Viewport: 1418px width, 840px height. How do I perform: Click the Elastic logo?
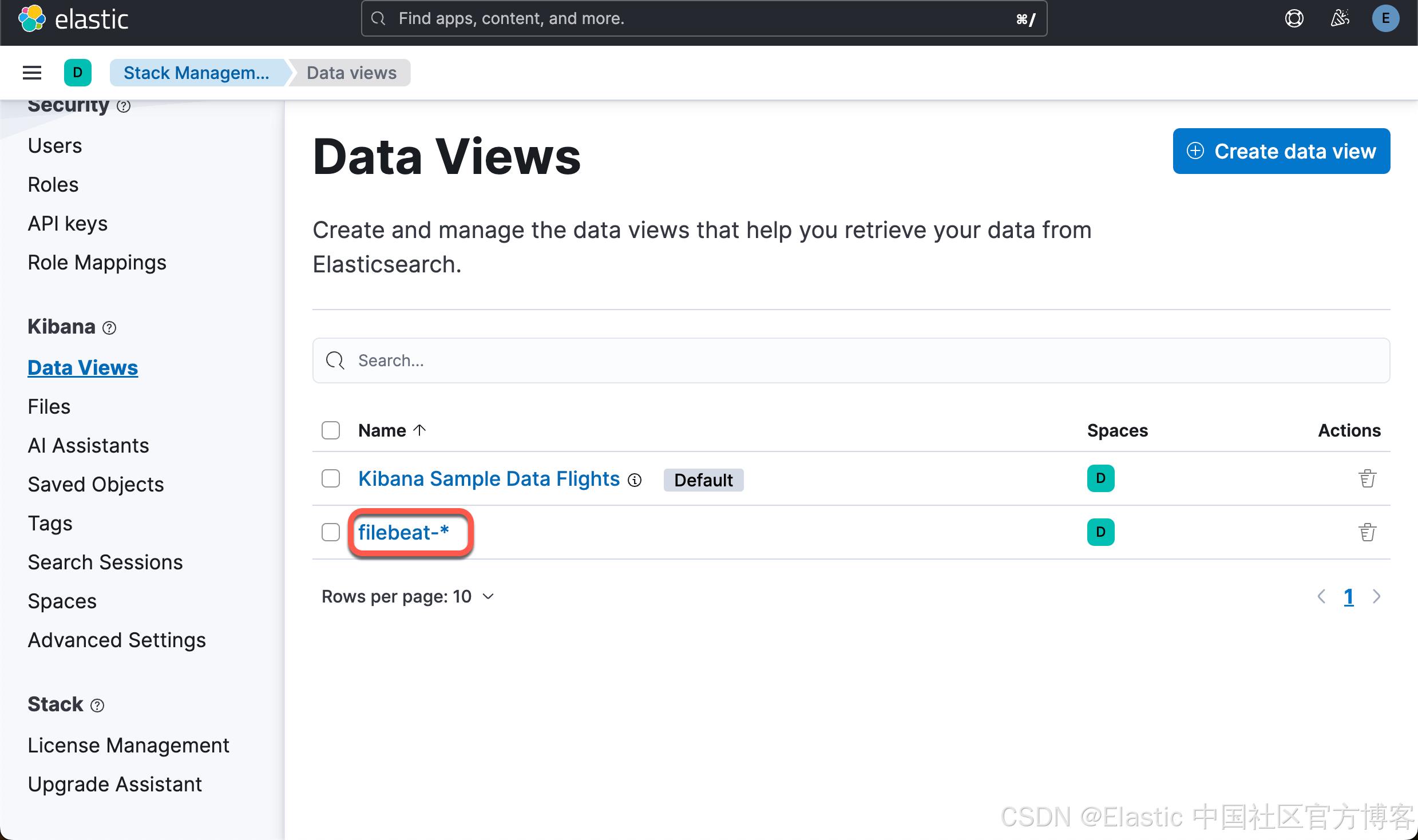73,19
